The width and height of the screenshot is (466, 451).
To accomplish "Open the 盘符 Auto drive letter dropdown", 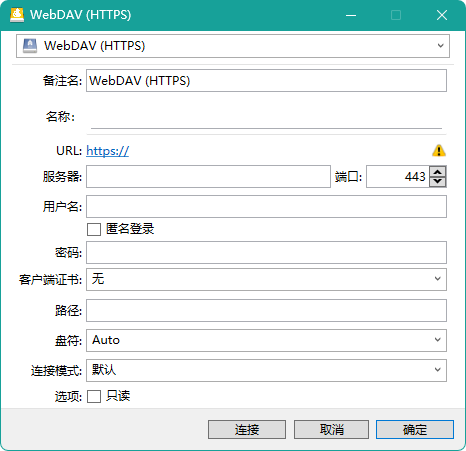I will pos(266,340).
